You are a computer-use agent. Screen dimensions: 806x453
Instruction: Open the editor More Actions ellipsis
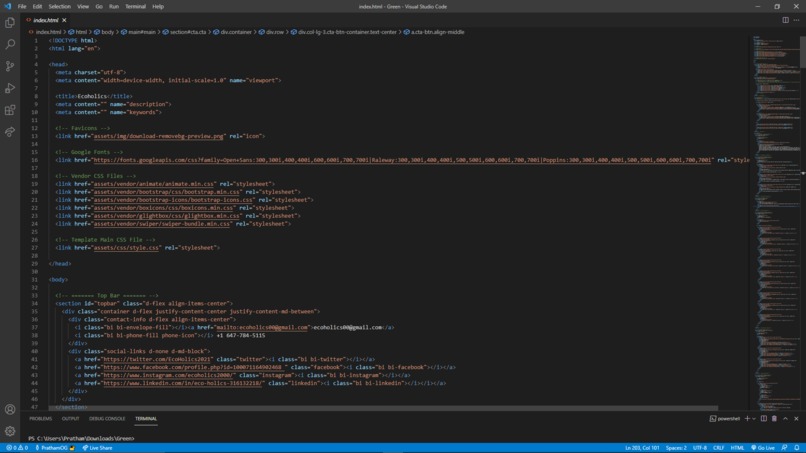coord(796,20)
